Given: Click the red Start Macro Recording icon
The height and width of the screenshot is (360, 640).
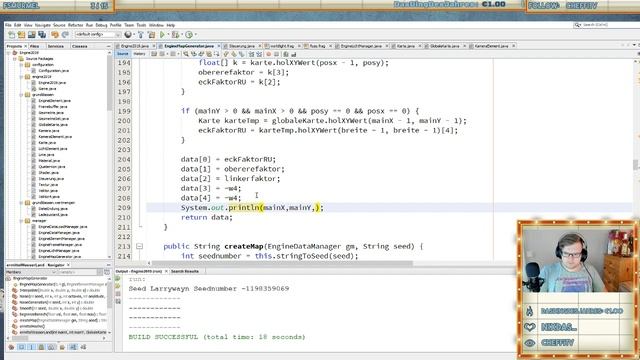Looking at the screenshot, I should [x=269, y=54].
